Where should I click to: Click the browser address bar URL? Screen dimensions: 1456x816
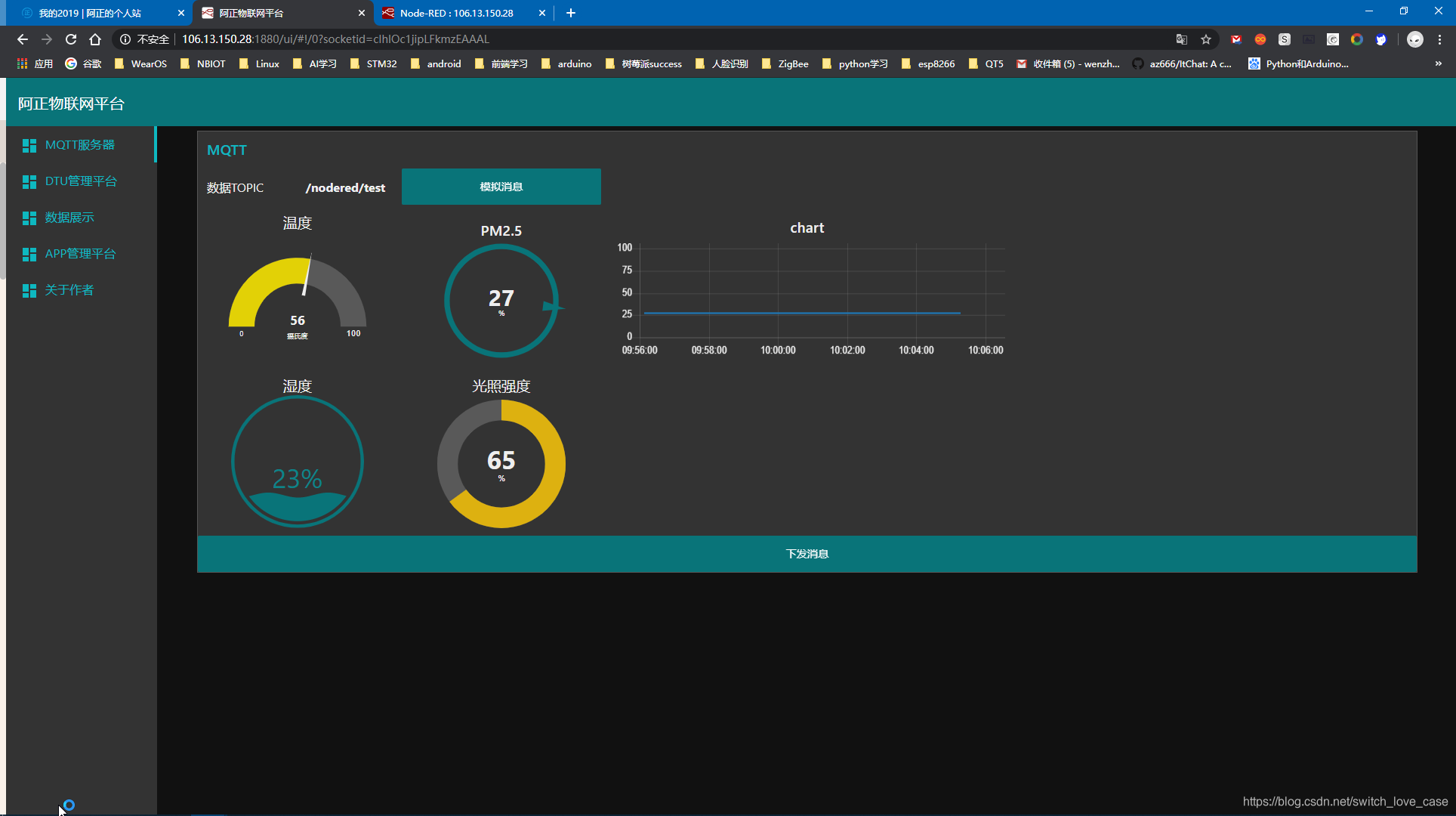tap(335, 39)
